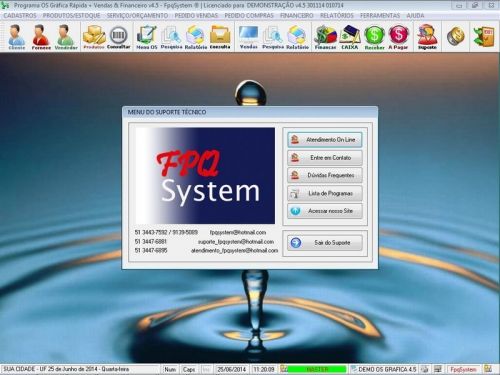500x375 pixels.
Task: Open the AJUDA menu
Action: (x=415, y=16)
